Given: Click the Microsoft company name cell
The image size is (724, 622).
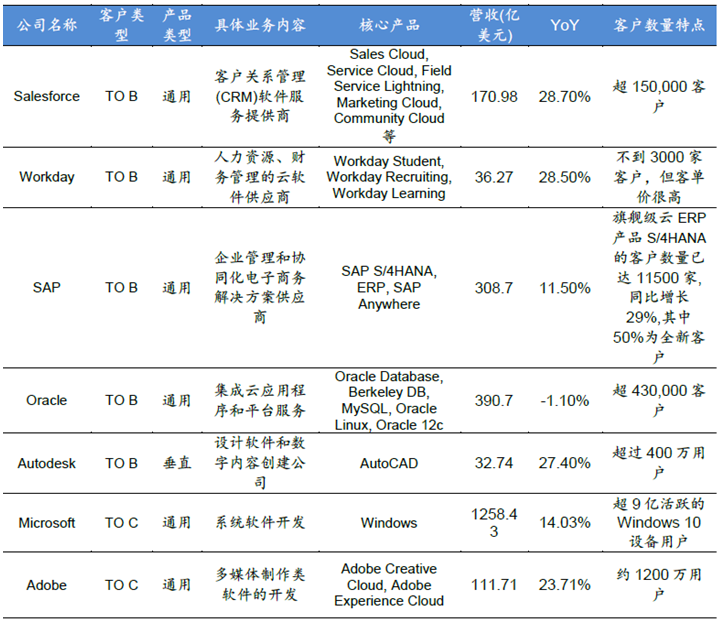Looking at the screenshot, I should coord(47,523).
